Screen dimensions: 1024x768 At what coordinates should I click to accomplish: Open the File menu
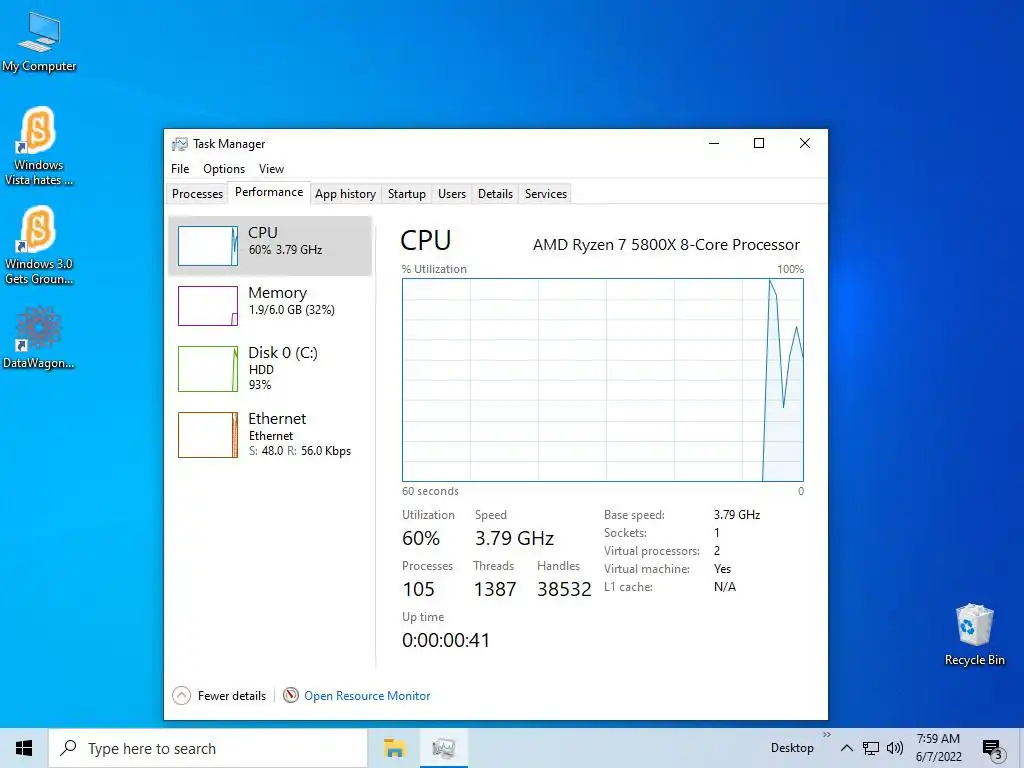pyautogui.click(x=180, y=168)
